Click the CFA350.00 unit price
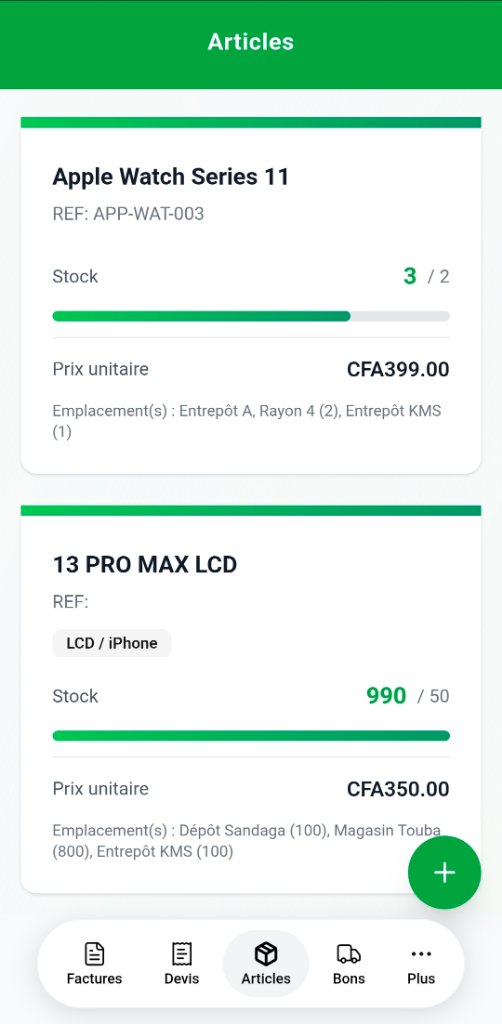 coord(398,789)
